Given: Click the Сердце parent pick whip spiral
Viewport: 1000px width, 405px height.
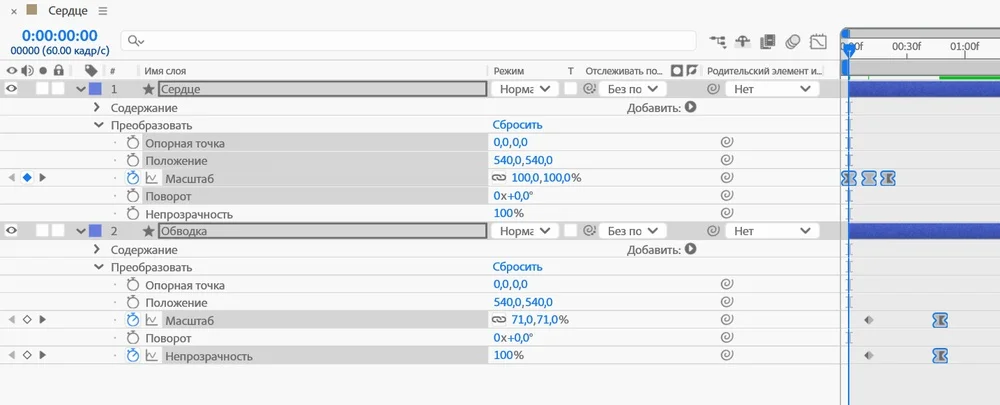Looking at the screenshot, I should [x=713, y=89].
